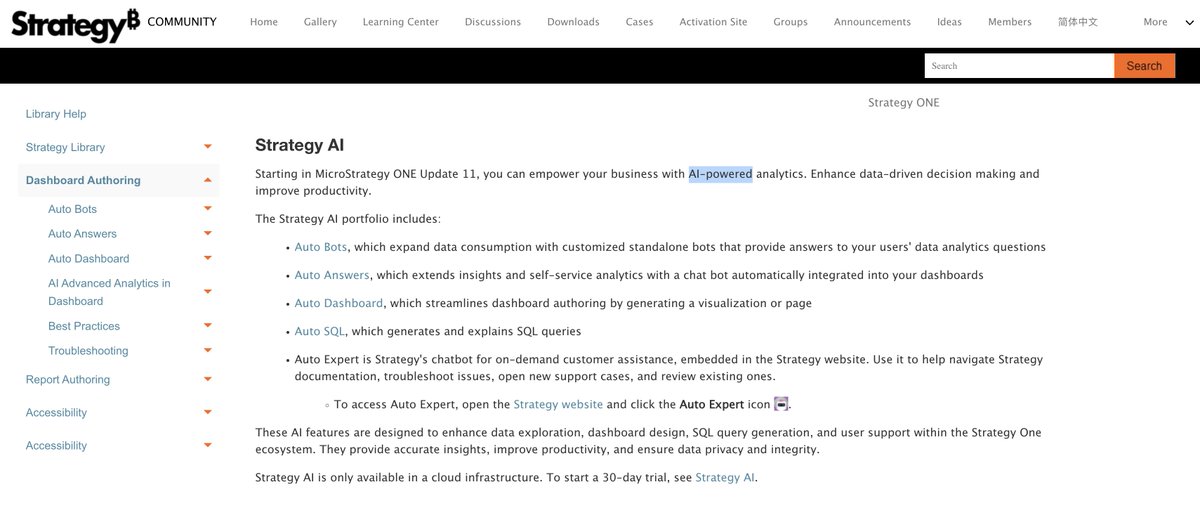Open Library Help in the sidebar
Image resolution: width=1200 pixels, height=520 pixels.
coord(56,114)
